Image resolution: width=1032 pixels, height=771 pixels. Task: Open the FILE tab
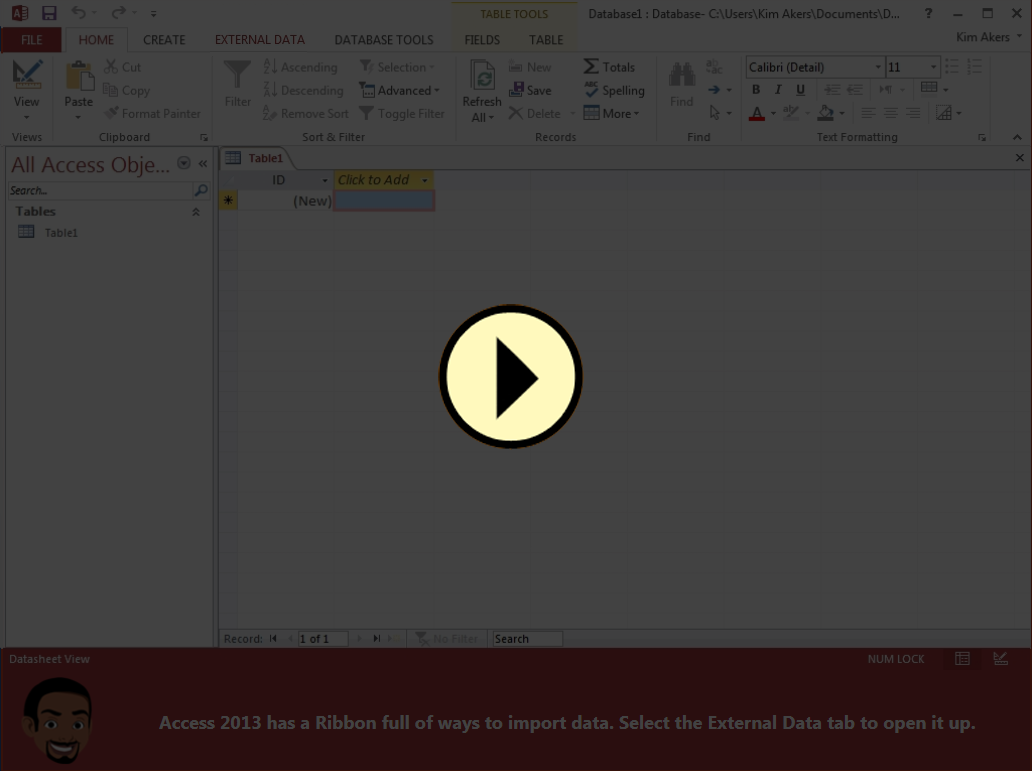coord(32,40)
